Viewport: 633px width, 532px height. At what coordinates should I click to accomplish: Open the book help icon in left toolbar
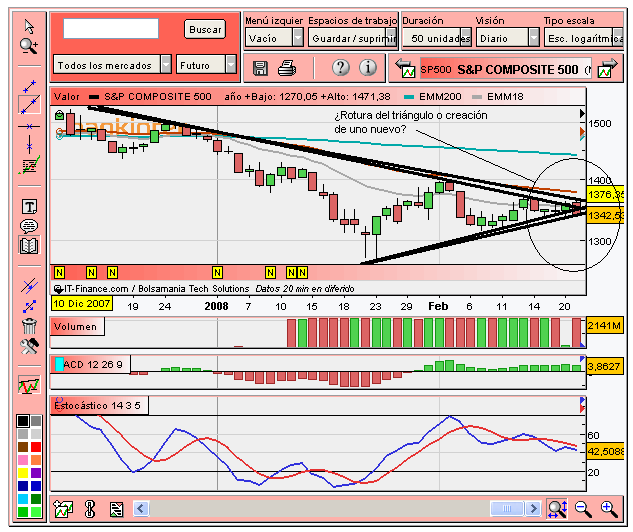[x=29, y=245]
